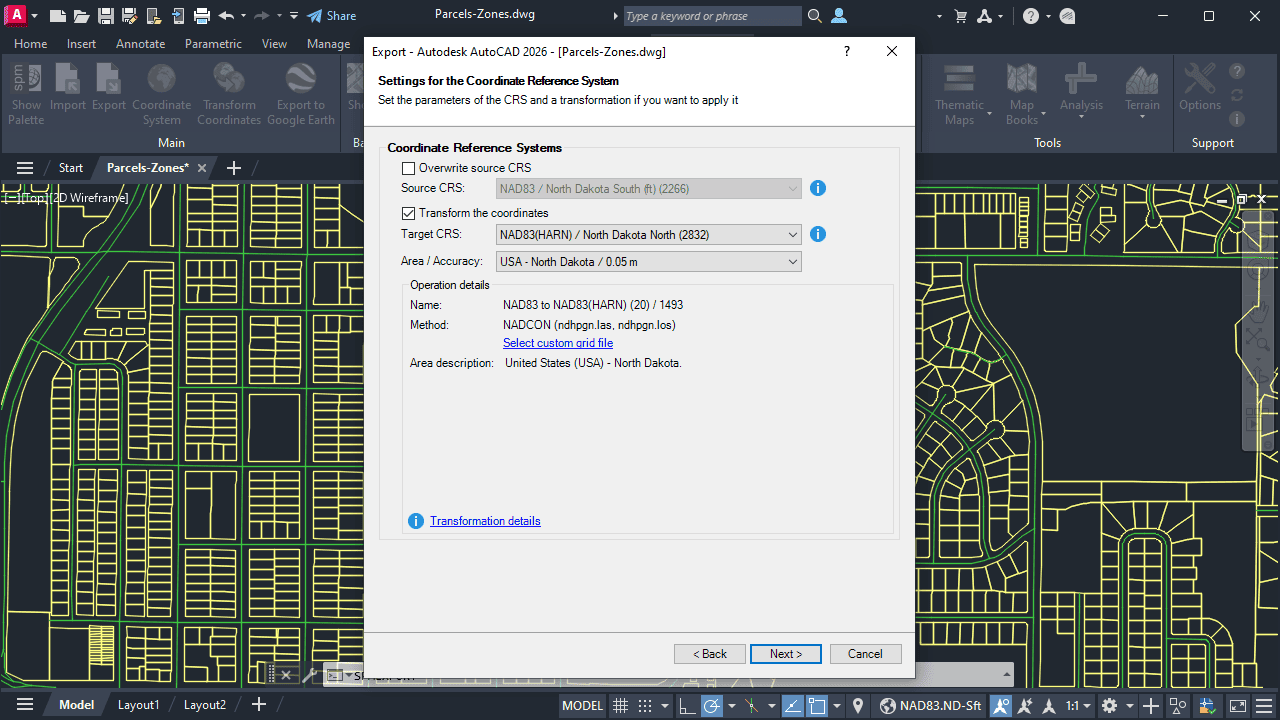
Task: Click the keyword search input field
Action: [x=711, y=16]
